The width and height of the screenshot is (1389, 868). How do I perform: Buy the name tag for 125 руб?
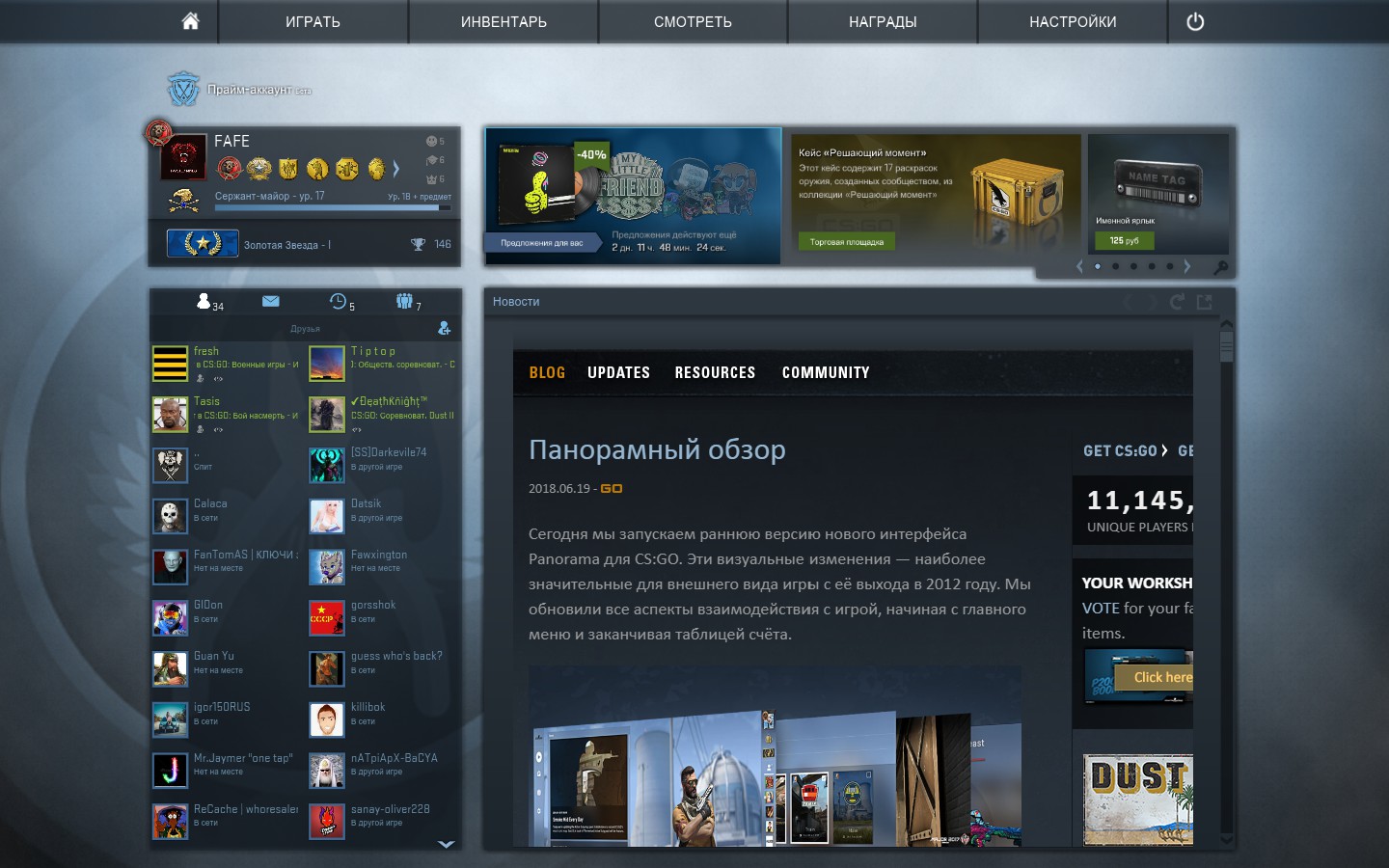pyautogui.click(x=1124, y=240)
